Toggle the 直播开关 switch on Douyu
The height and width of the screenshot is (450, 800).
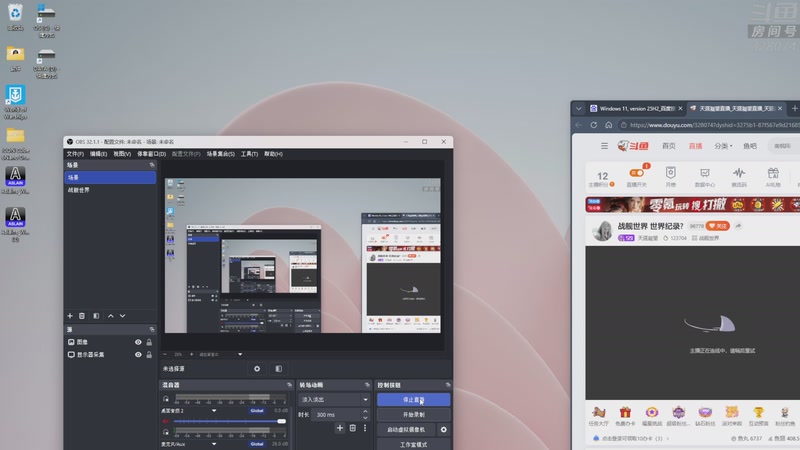[x=636, y=173]
